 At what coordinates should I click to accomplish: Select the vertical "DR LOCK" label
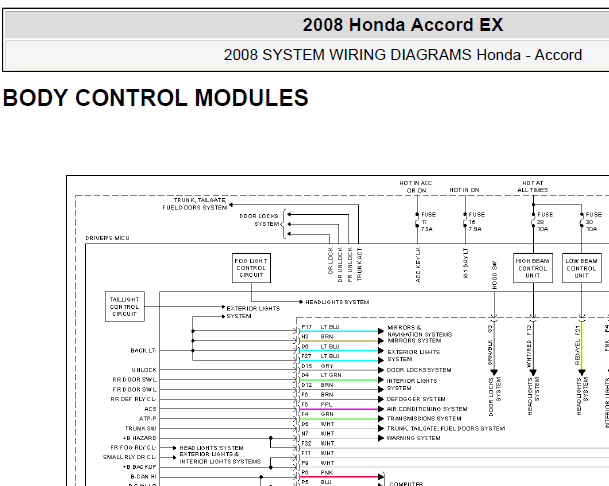[x=331, y=261]
